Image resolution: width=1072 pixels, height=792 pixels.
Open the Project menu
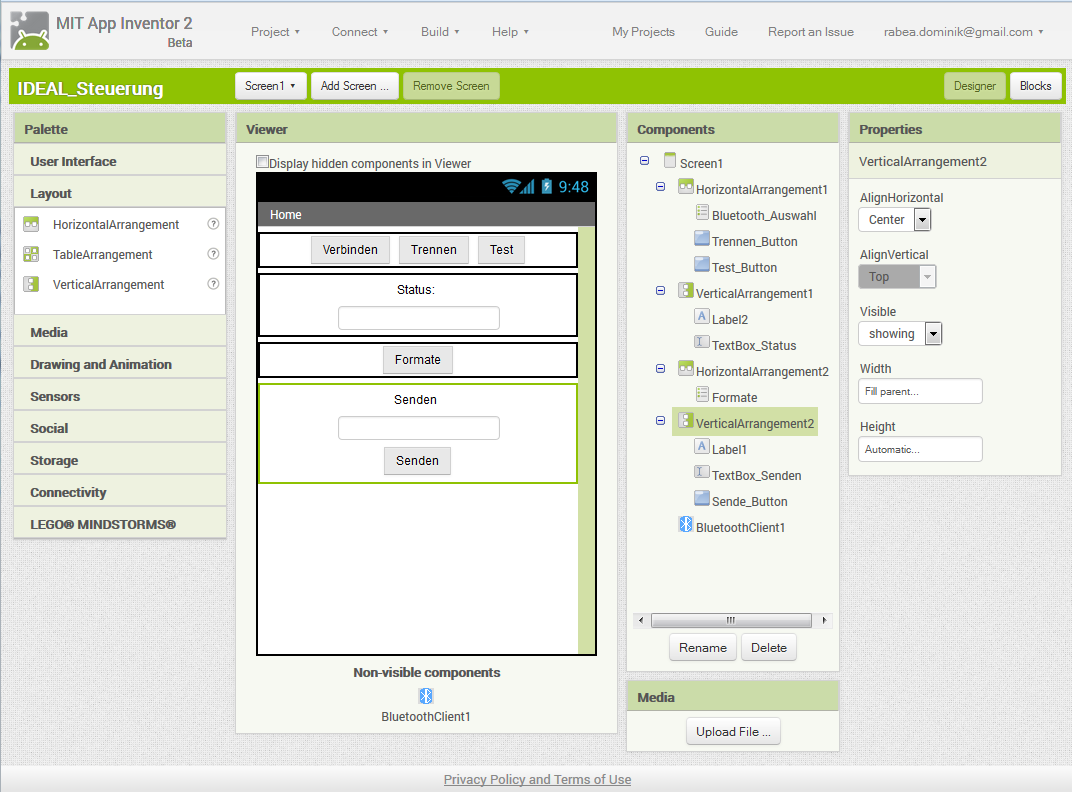coord(275,32)
